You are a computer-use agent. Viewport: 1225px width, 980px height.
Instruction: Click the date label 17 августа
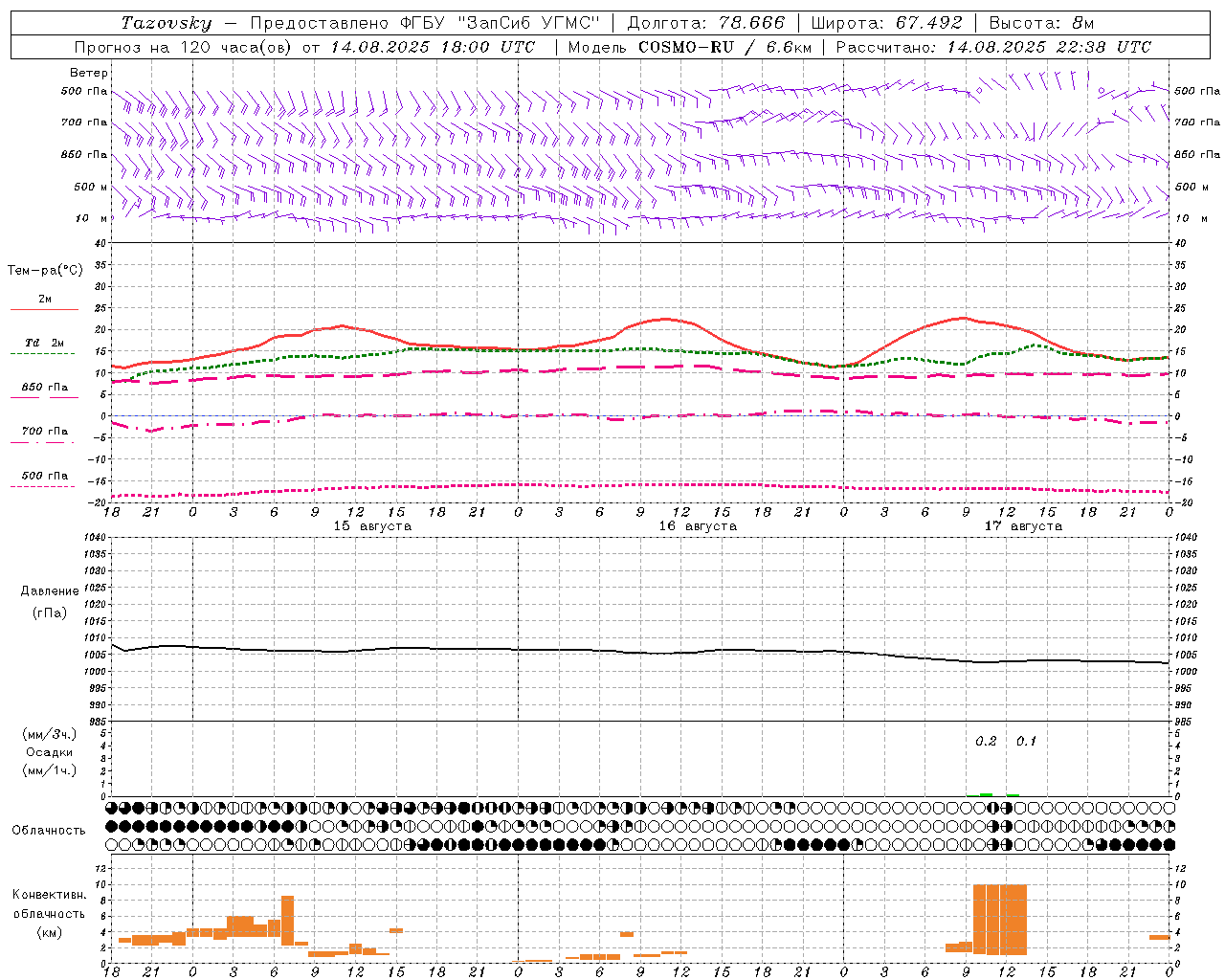pos(1023,526)
